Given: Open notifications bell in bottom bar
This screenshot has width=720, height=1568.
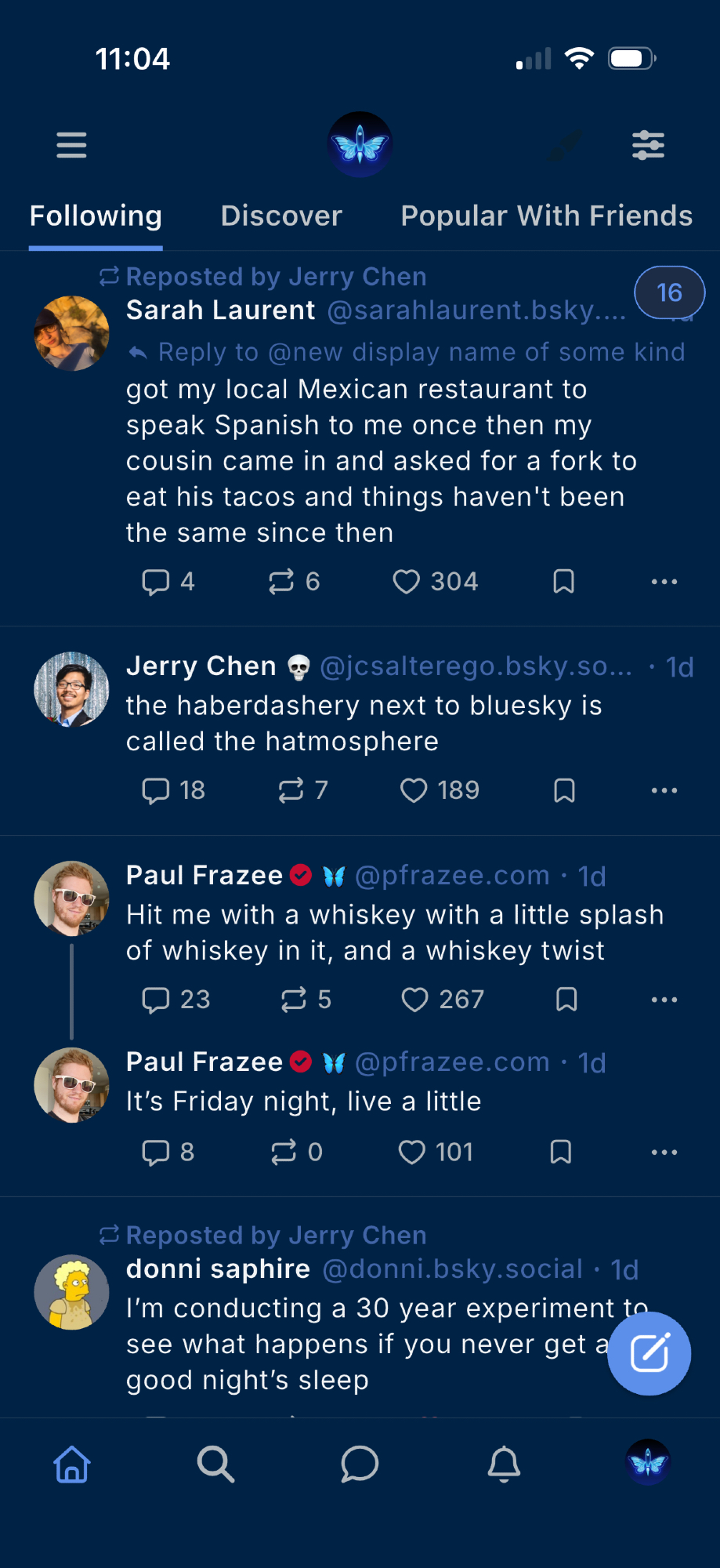Looking at the screenshot, I should click(504, 1464).
